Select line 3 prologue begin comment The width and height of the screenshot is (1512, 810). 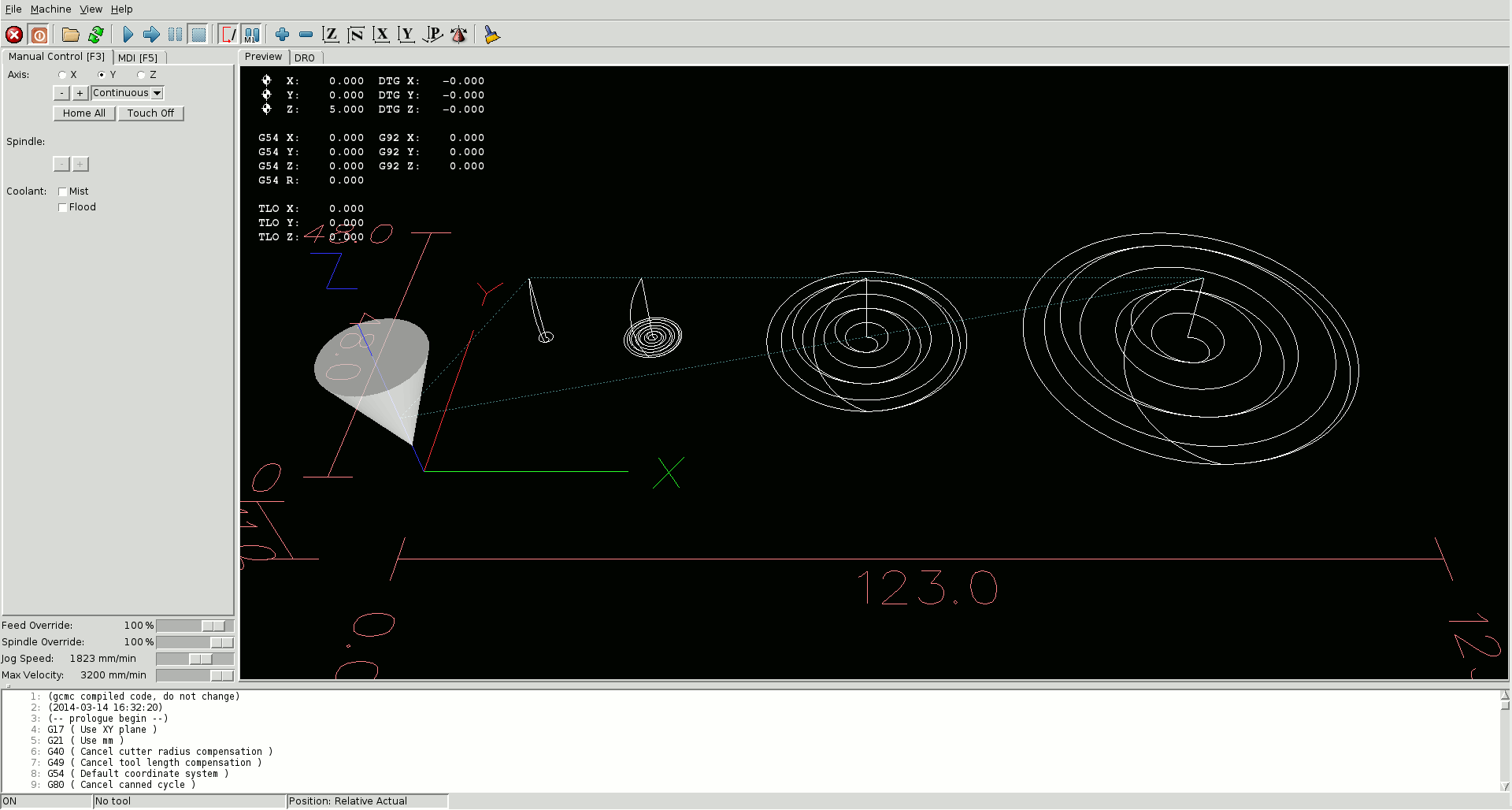click(x=108, y=719)
